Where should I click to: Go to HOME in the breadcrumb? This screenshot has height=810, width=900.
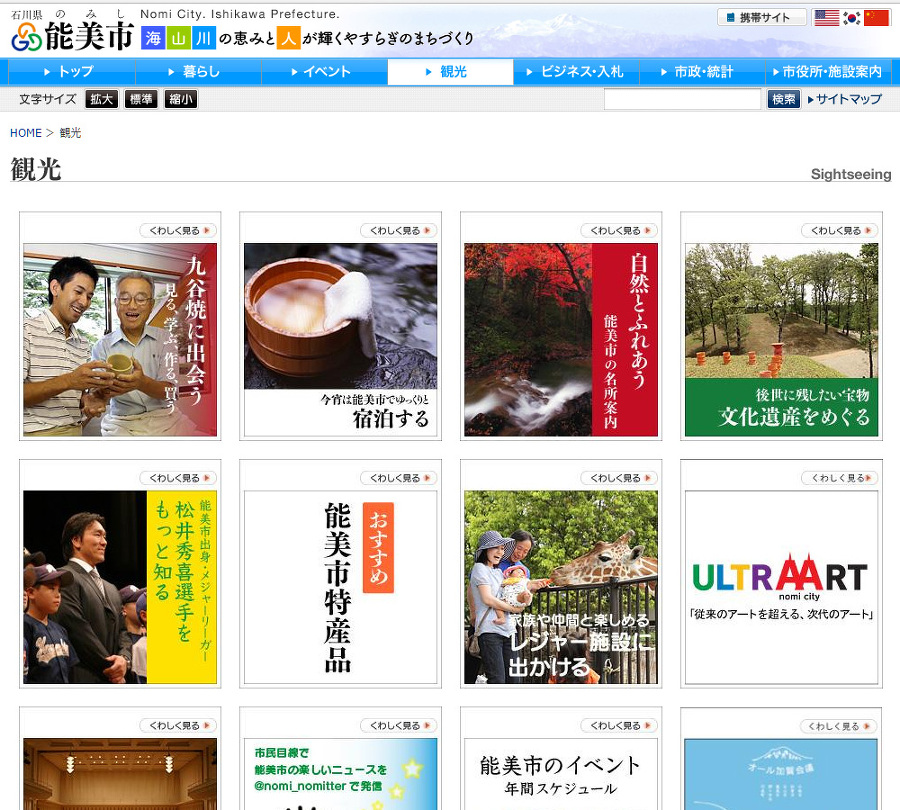26,133
